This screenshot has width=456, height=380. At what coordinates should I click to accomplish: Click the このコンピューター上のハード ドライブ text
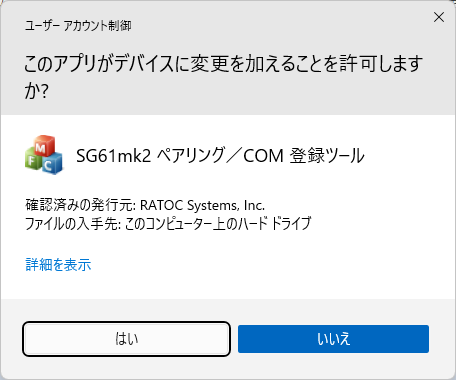click(218, 224)
